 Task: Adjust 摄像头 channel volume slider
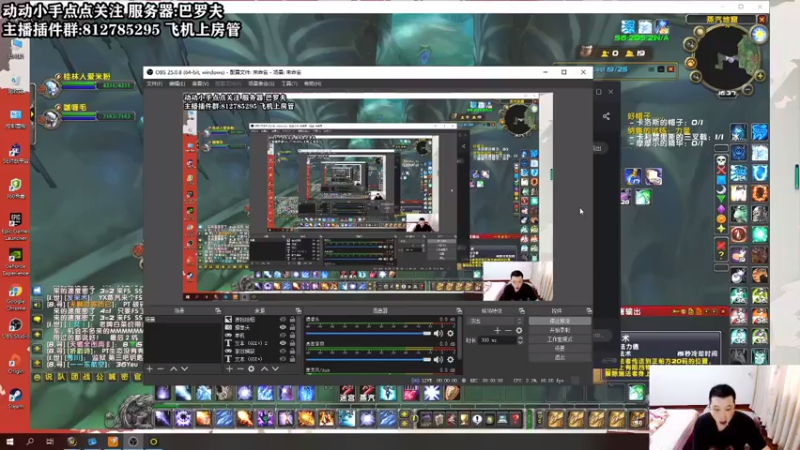pos(368,333)
